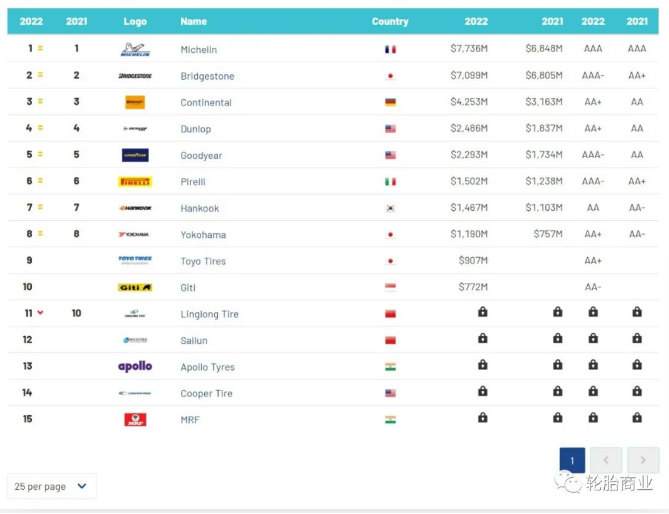669x514 pixels.
Task: Open the Toyo Tires brand link
Action: (x=203, y=261)
